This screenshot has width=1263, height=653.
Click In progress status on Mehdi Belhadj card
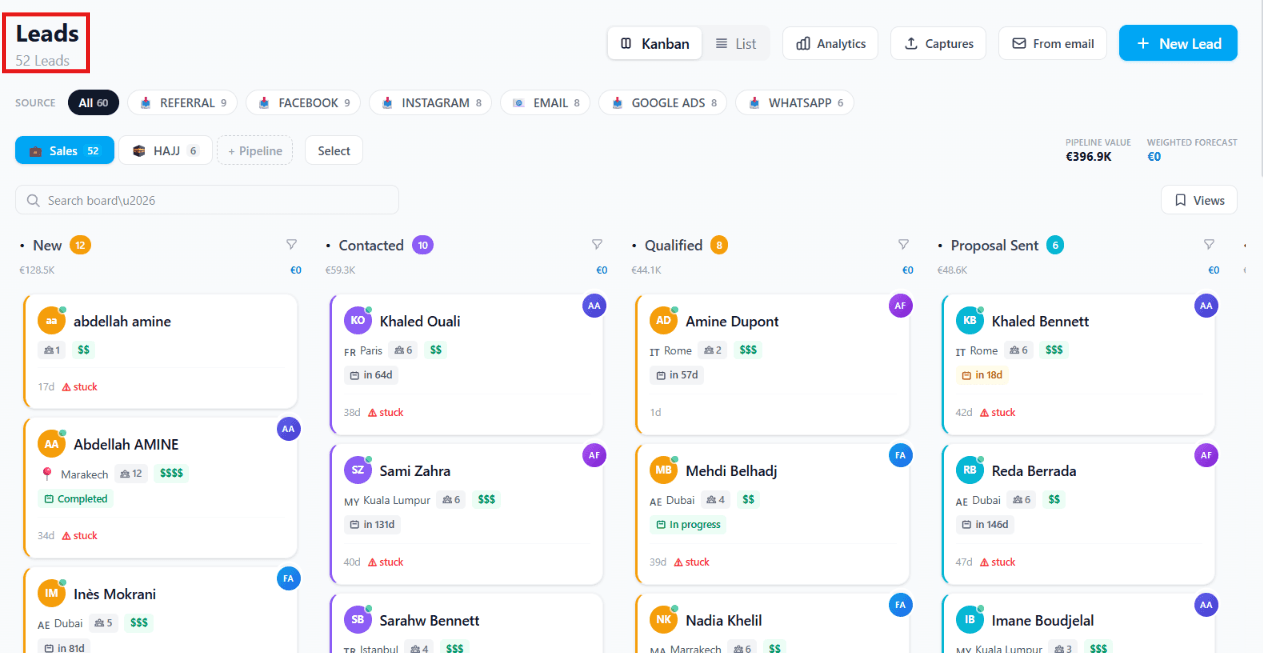point(688,525)
